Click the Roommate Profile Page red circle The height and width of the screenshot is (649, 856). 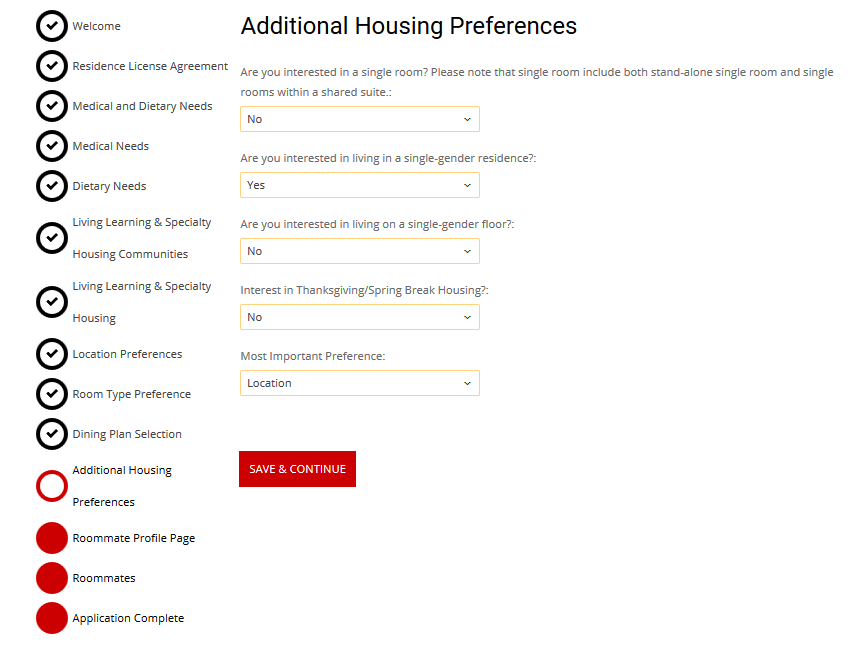click(x=52, y=538)
